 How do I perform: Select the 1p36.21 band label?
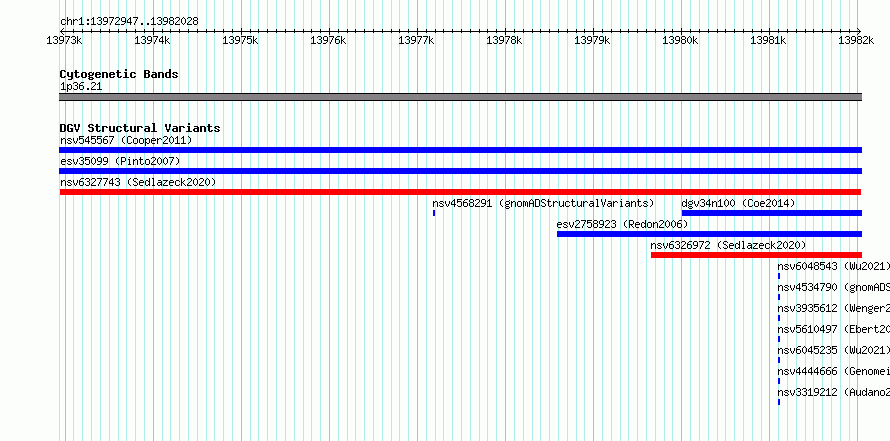81,87
